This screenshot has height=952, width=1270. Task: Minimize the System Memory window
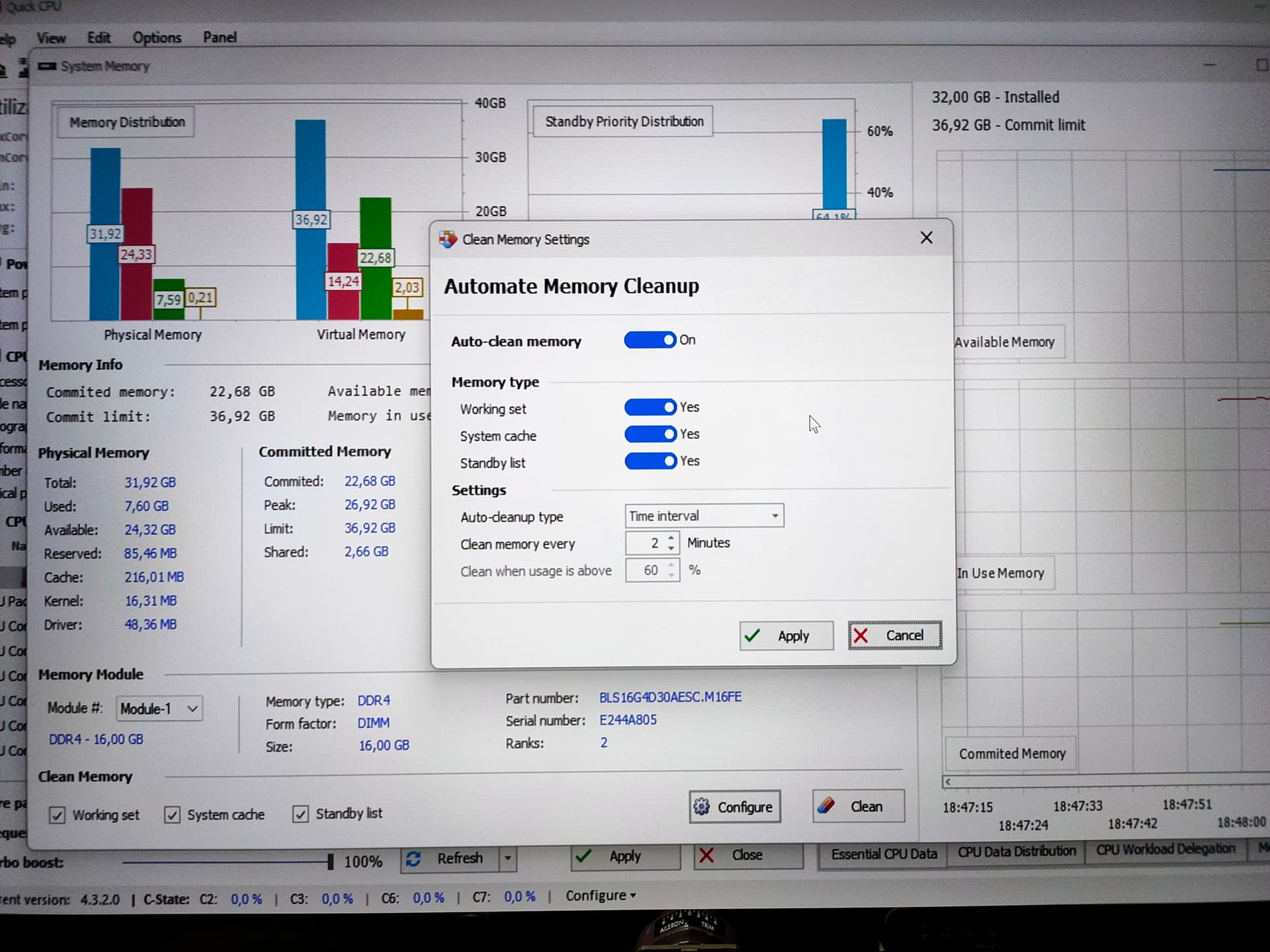(x=1210, y=65)
